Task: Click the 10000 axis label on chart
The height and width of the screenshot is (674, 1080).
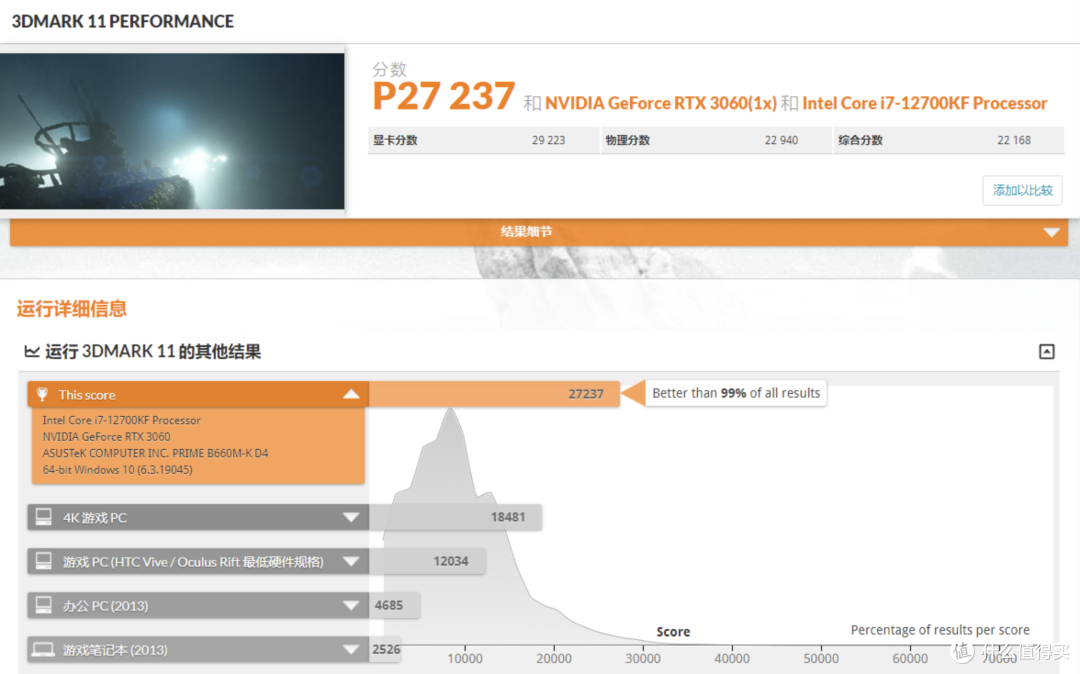Action: point(465,659)
